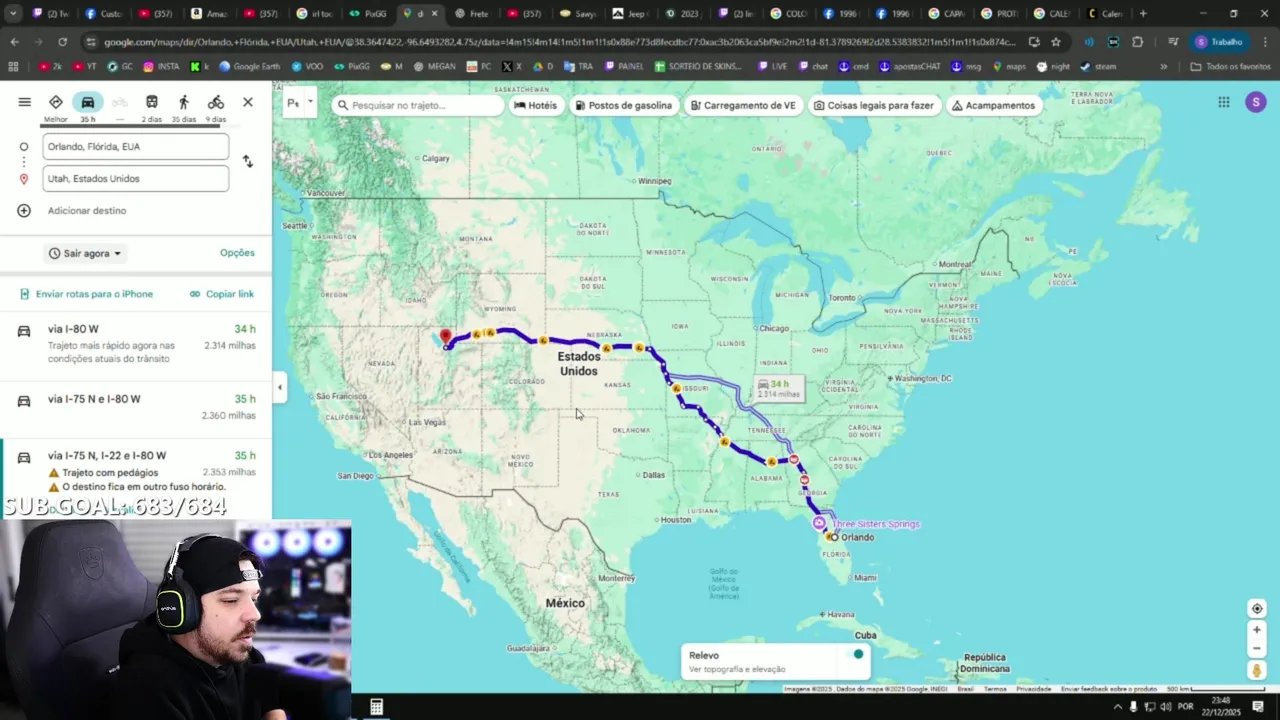Click the site info icon in address bar
The image size is (1280, 720).
tap(91, 42)
